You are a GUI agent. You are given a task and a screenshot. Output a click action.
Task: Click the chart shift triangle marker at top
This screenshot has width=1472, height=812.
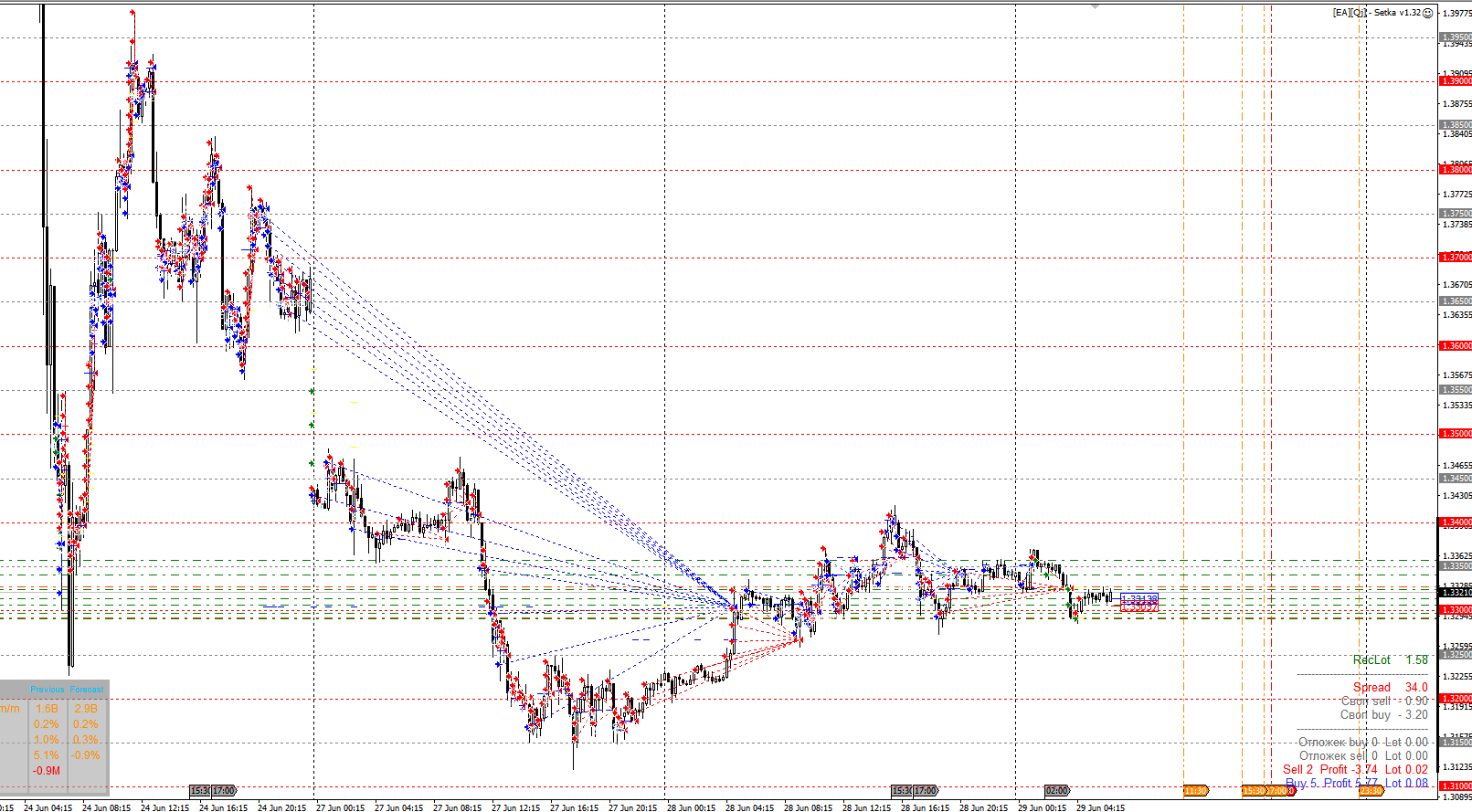click(x=1095, y=6)
